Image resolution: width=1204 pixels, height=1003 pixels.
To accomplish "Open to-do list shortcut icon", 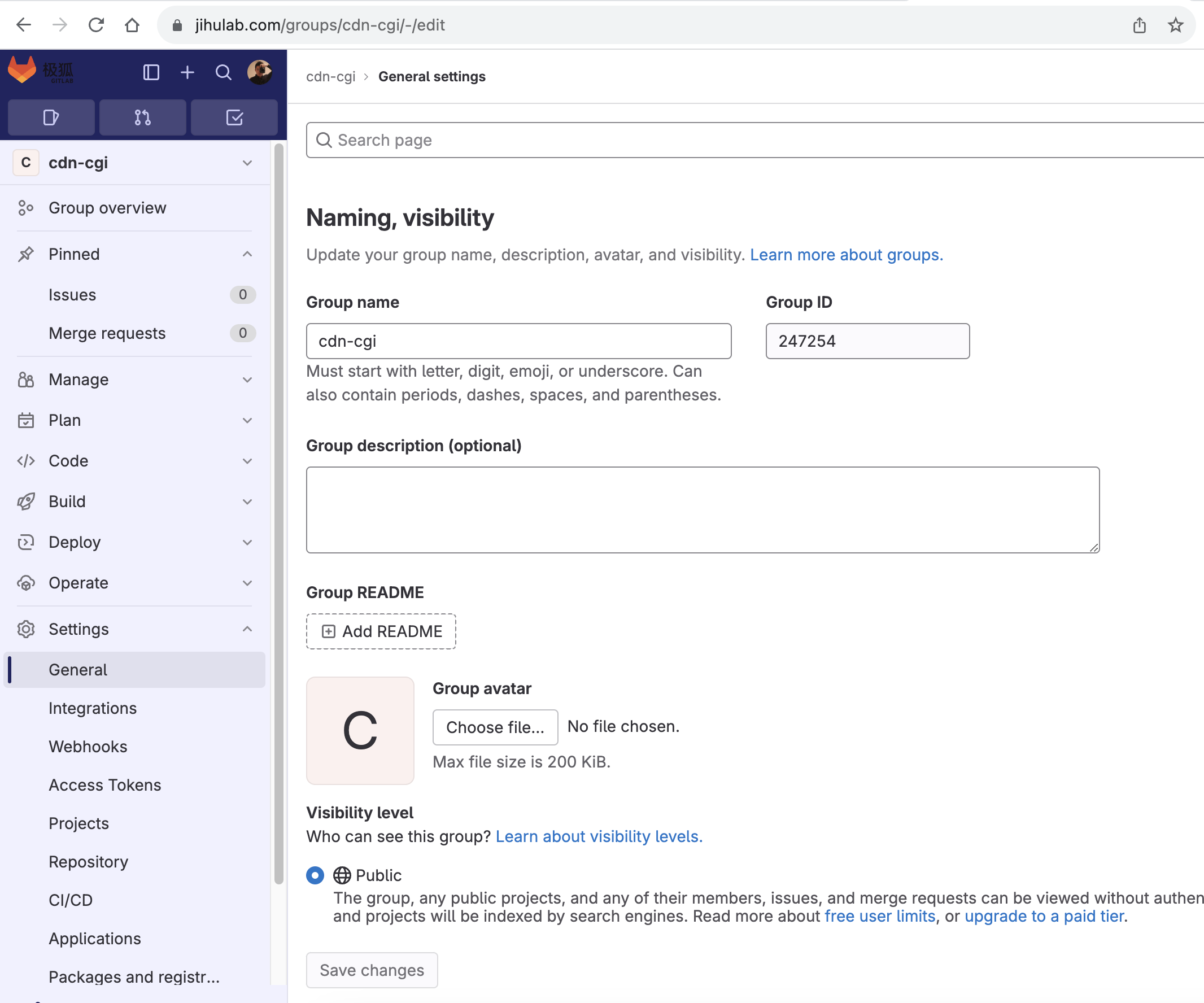I will click(x=234, y=117).
